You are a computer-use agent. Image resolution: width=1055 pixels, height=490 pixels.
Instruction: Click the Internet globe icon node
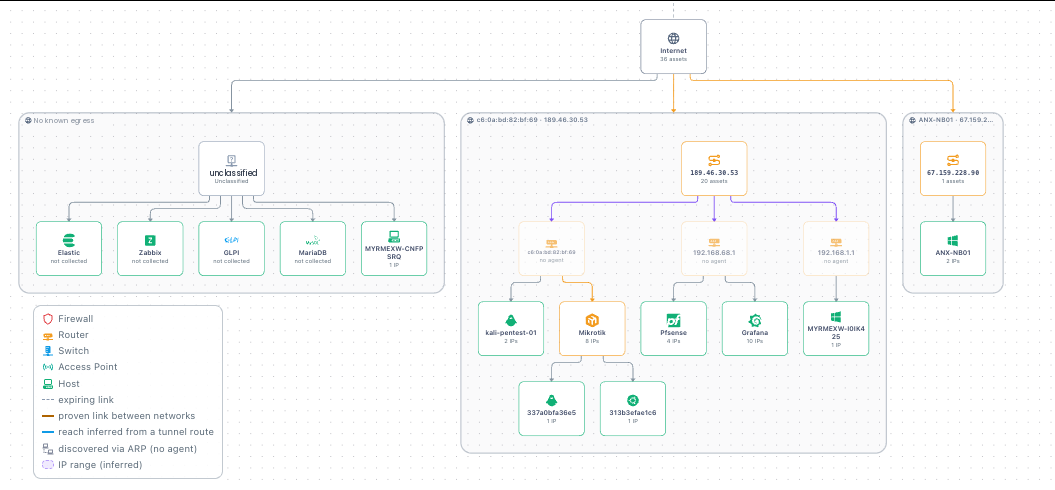tap(673, 38)
